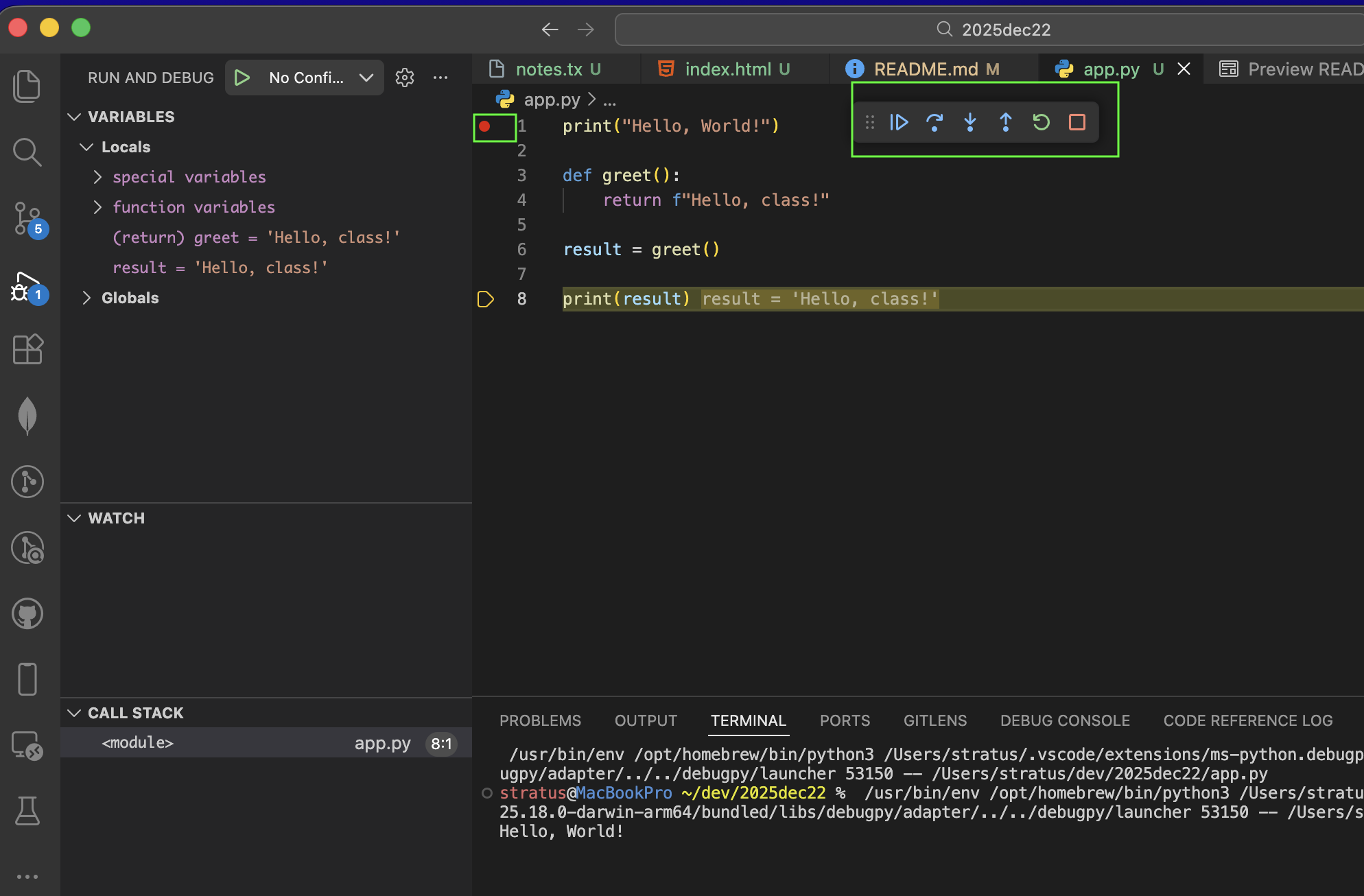The height and width of the screenshot is (896, 1364).
Task: Select the (return) greet variable row
Action: click(266, 238)
